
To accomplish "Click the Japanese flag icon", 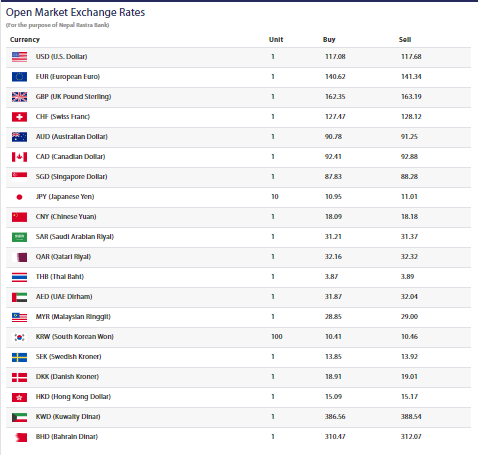I will coord(19,197).
